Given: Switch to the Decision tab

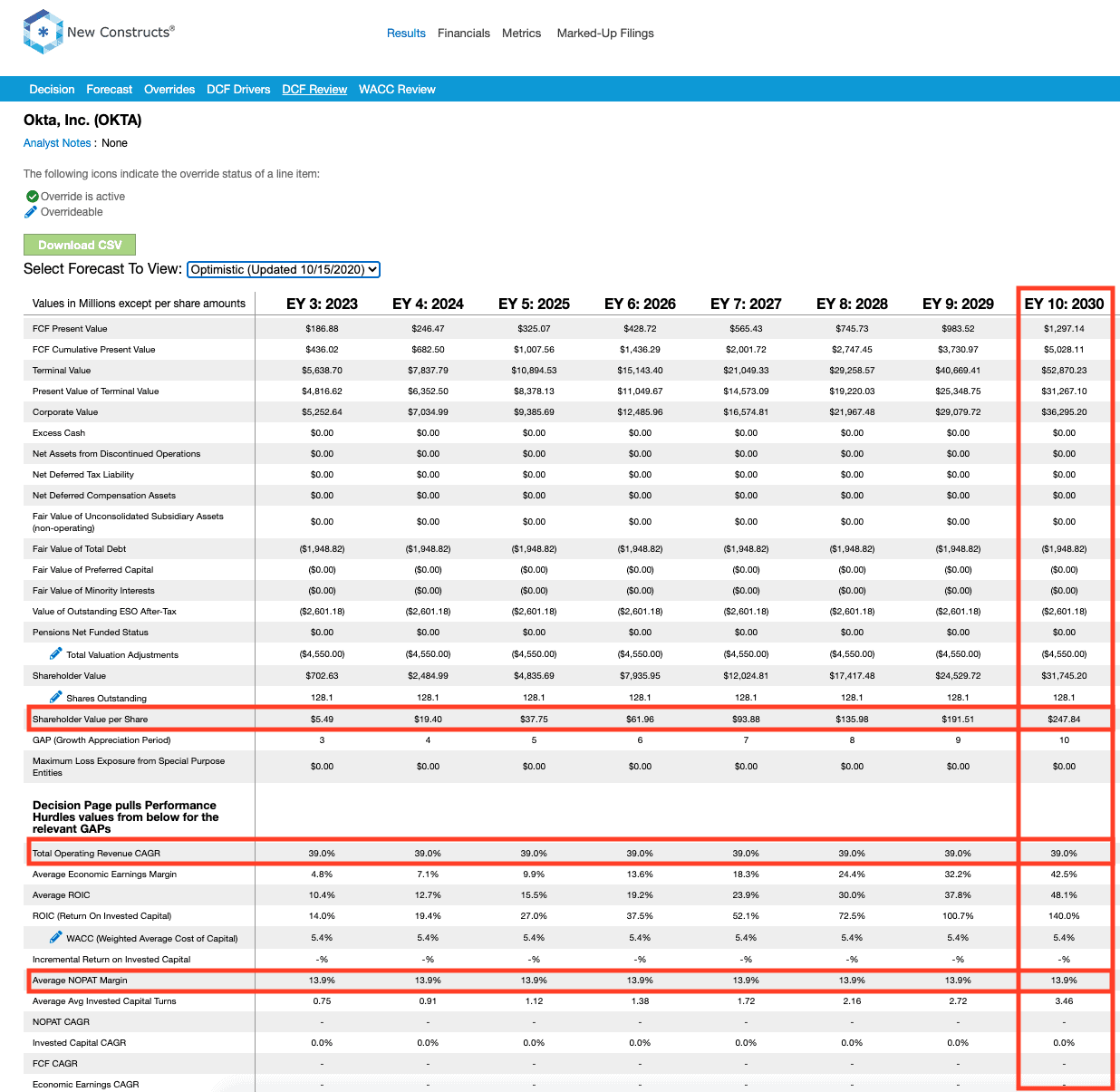Looking at the screenshot, I should point(52,90).
